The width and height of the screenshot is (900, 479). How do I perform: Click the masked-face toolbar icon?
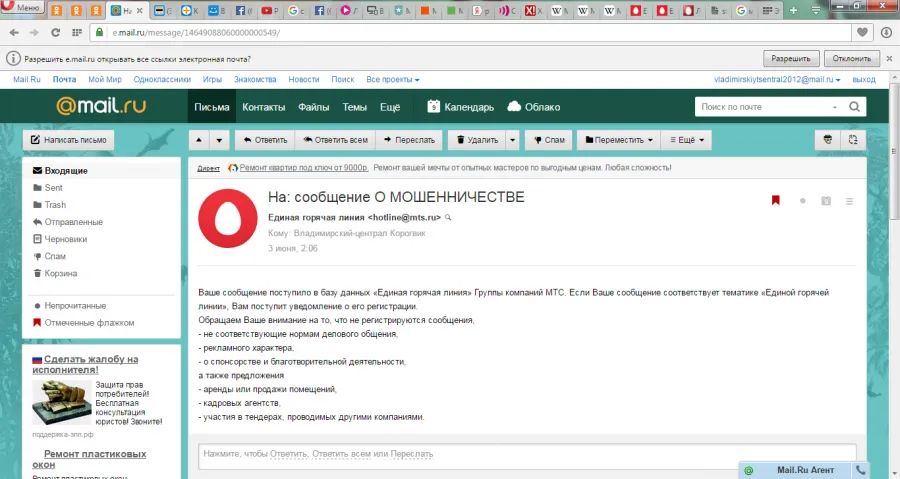828,140
